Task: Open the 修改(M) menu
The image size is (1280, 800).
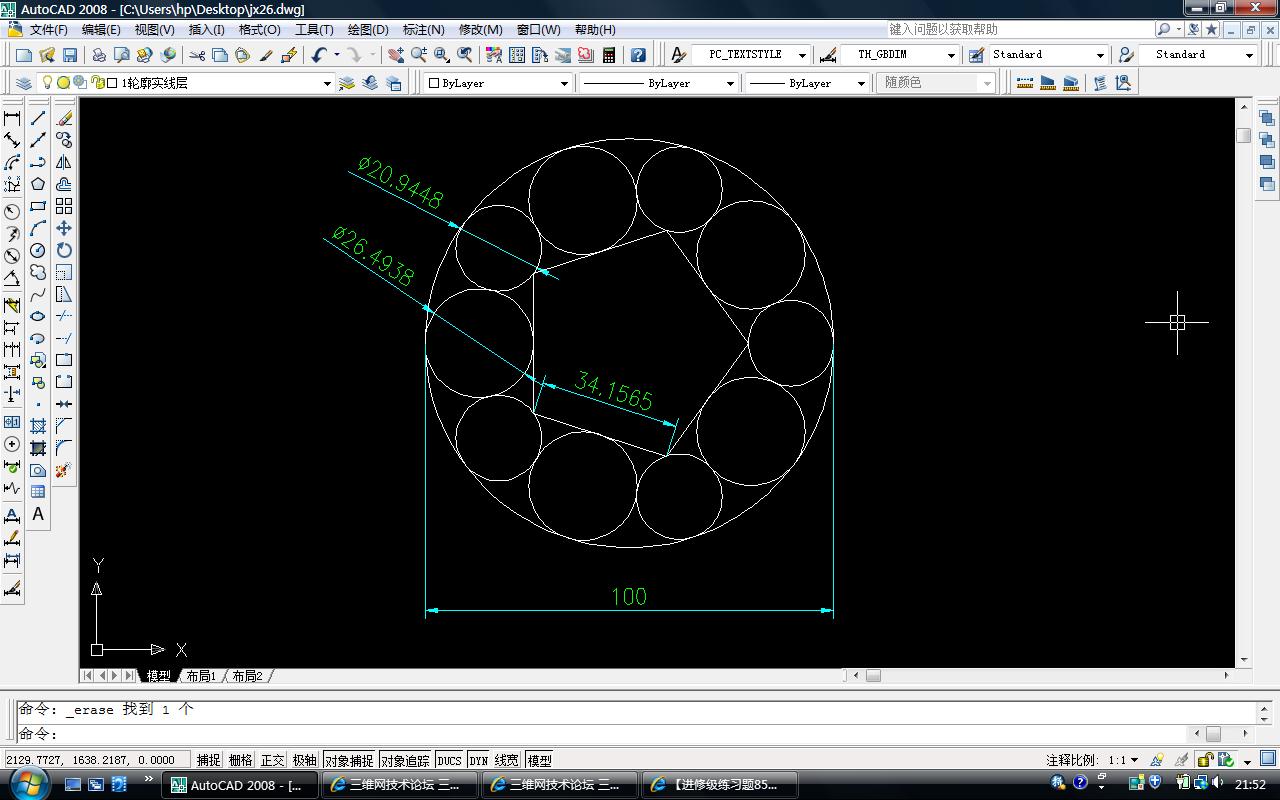Action: click(480, 29)
